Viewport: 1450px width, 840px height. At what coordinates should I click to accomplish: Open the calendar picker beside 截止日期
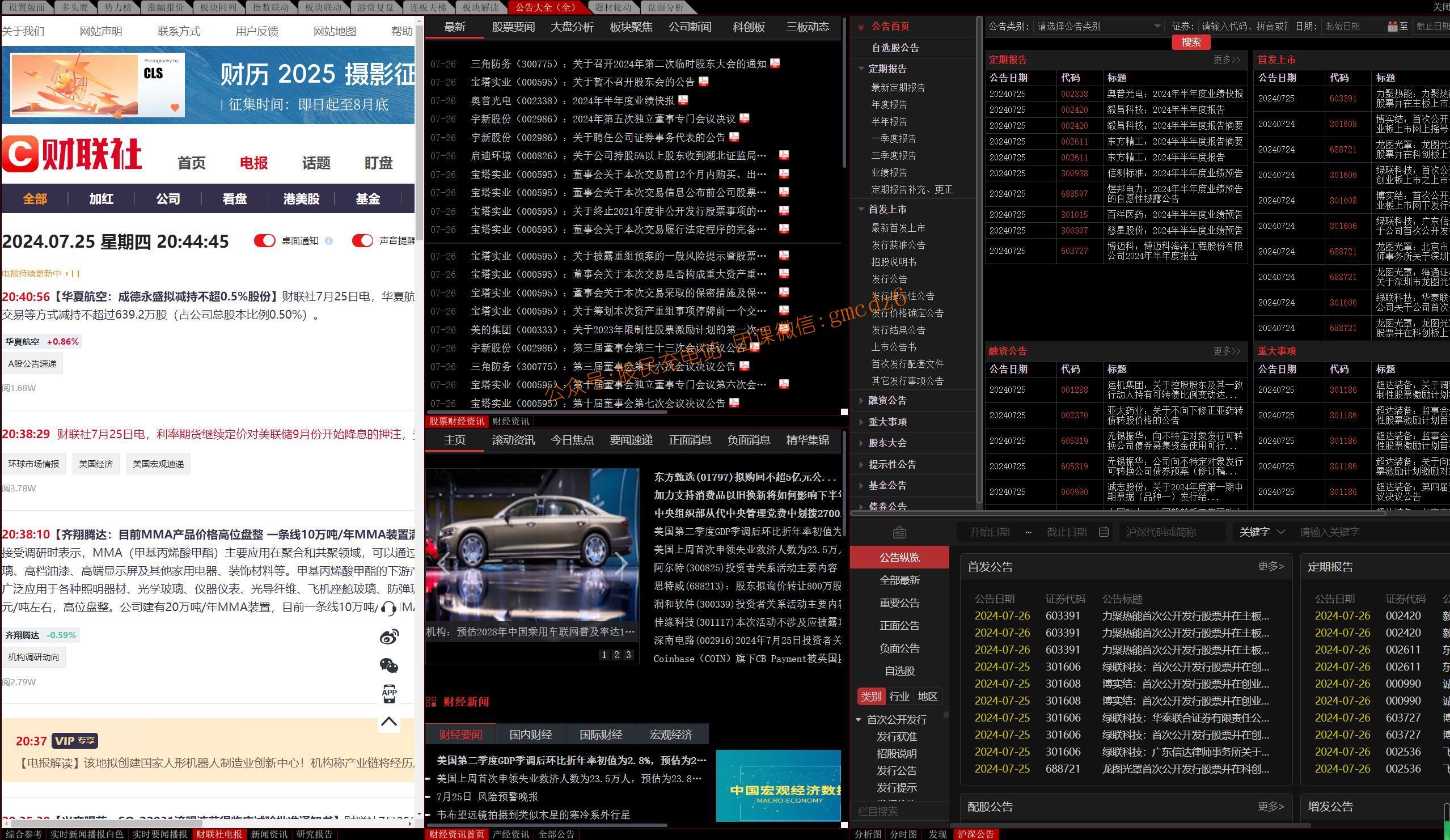(1104, 532)
